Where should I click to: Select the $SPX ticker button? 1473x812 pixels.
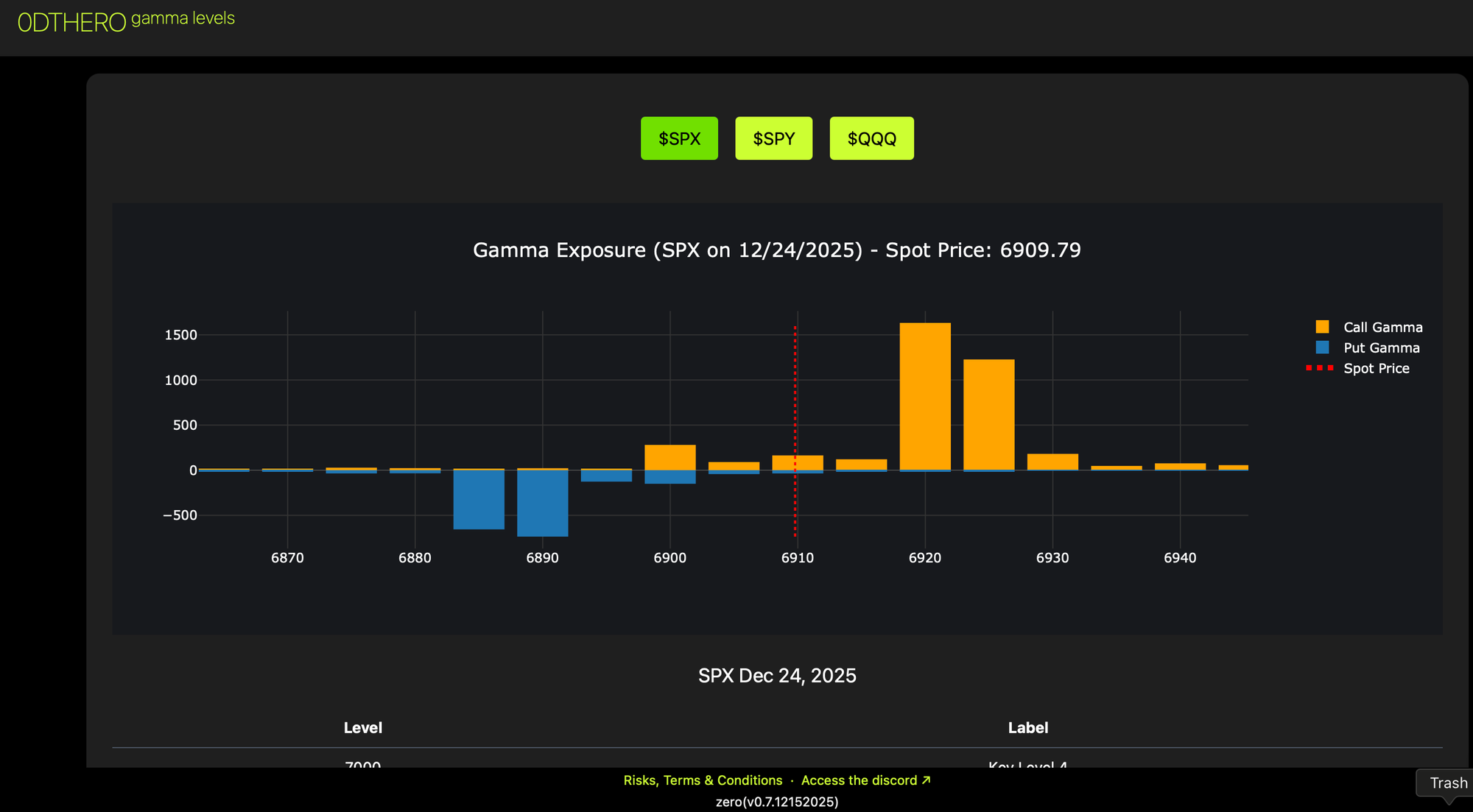[x=679, y=138]
